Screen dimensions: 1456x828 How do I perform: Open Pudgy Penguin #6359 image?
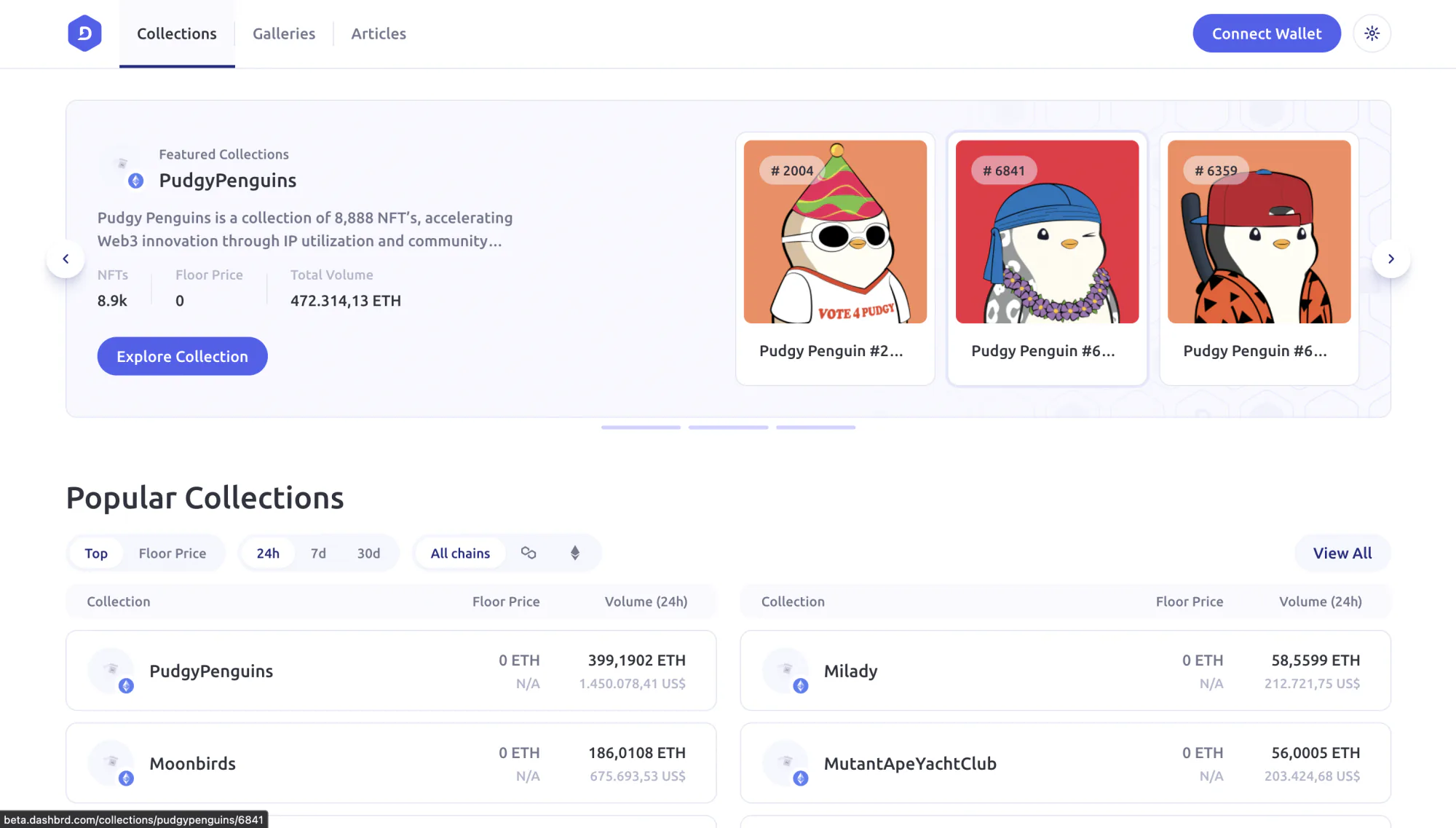(1259, 232)
